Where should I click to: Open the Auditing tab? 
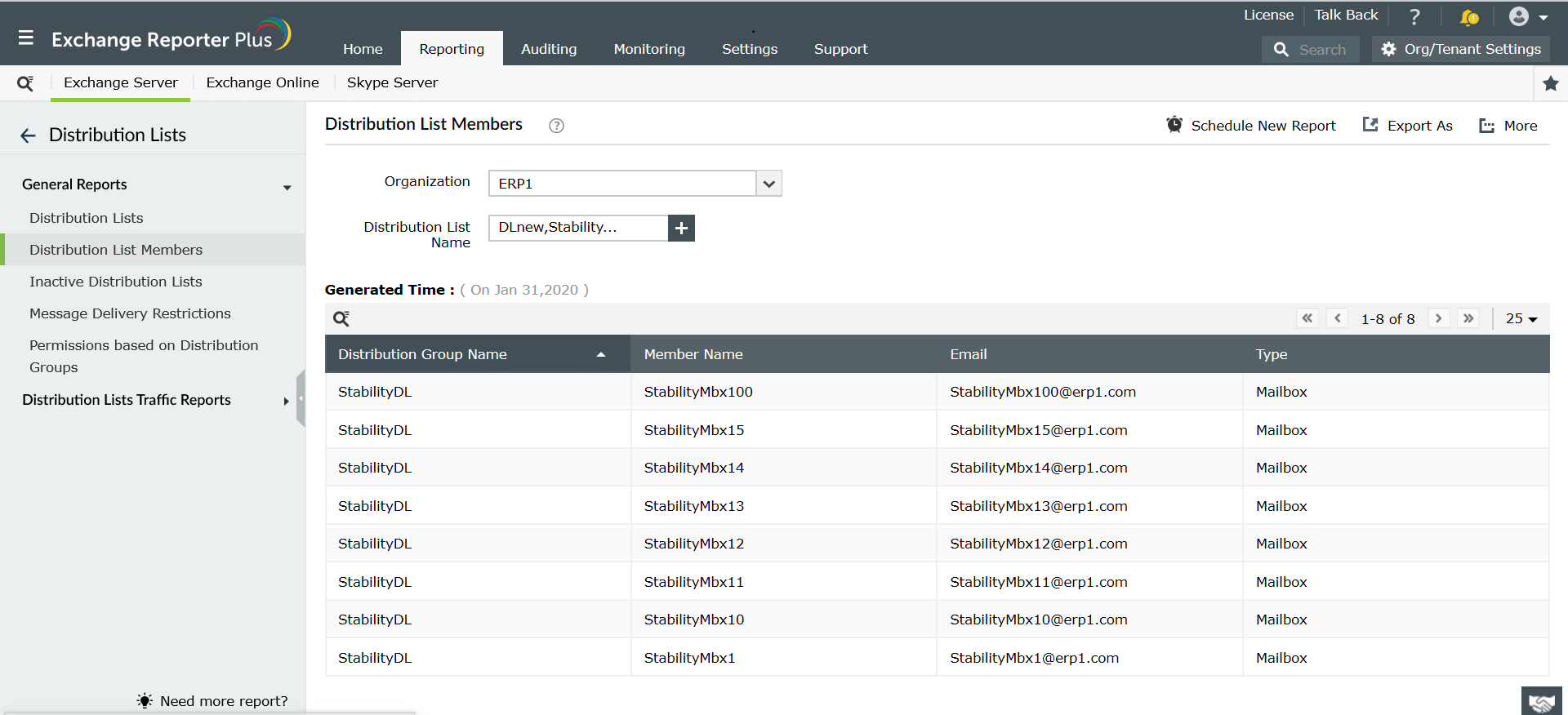point(549,49)
